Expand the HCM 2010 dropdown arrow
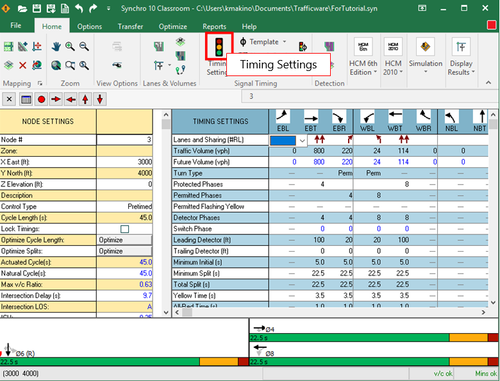Screen dimensions: 500x381 coord(401,72)
